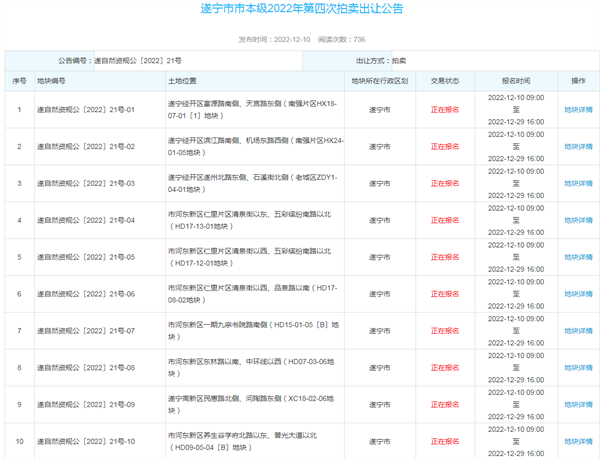Click parcel number 遂自然资规公〔2022〕21号-01

[86, 110]
